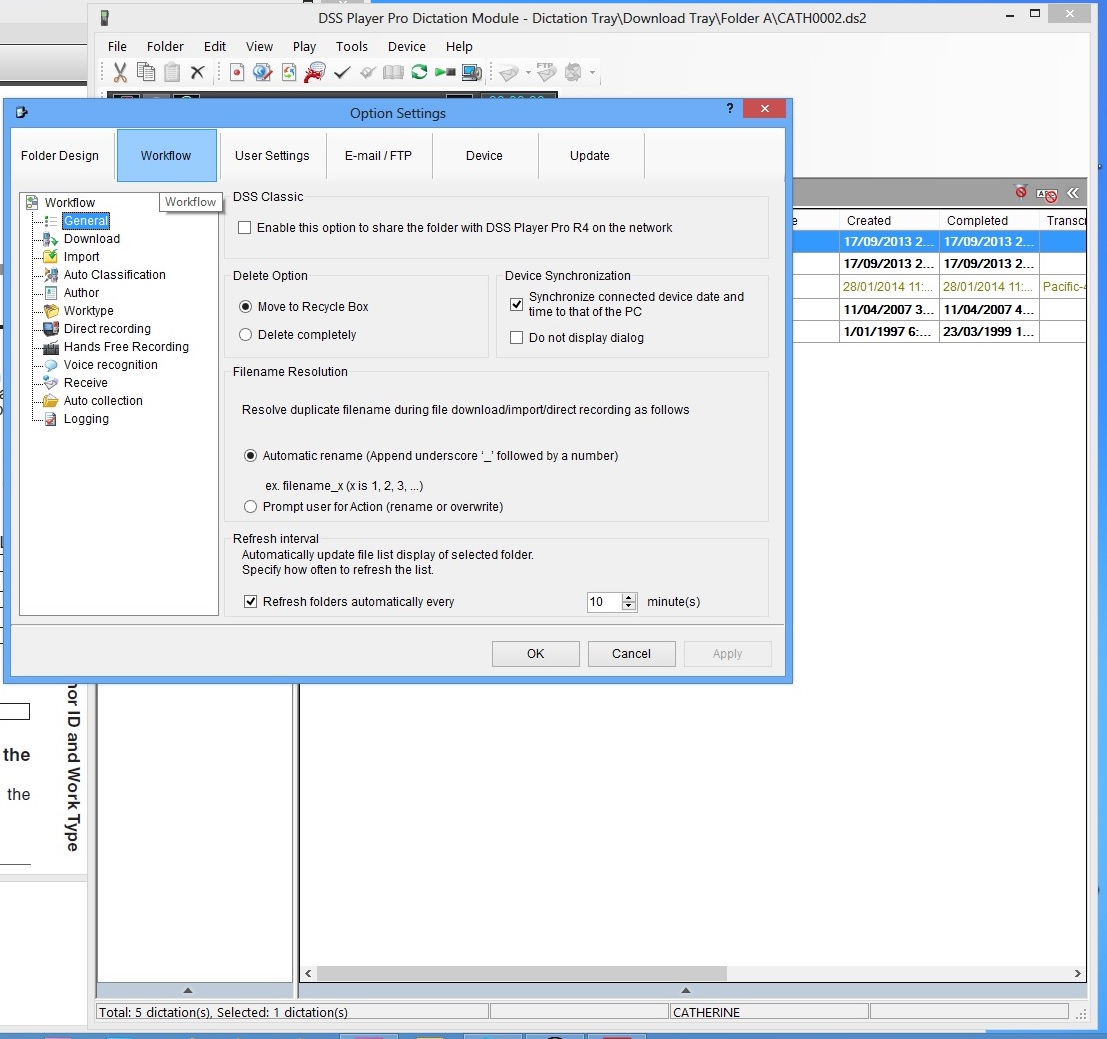
Task: Click the file list horizontal scrollbar thumb
Action: point(522,973)
